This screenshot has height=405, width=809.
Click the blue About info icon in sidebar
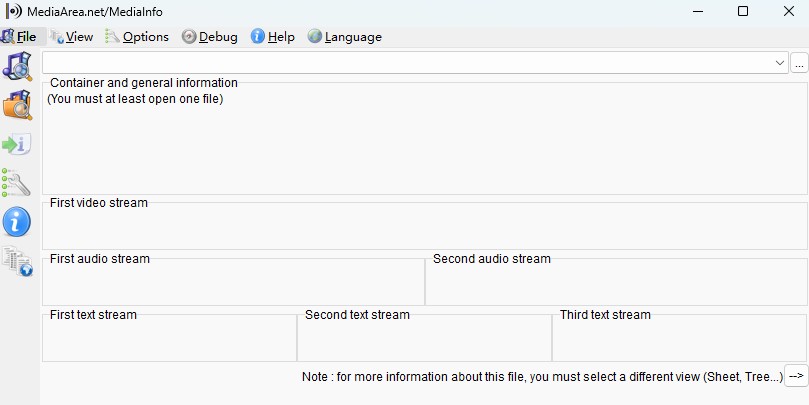[18, 221]
